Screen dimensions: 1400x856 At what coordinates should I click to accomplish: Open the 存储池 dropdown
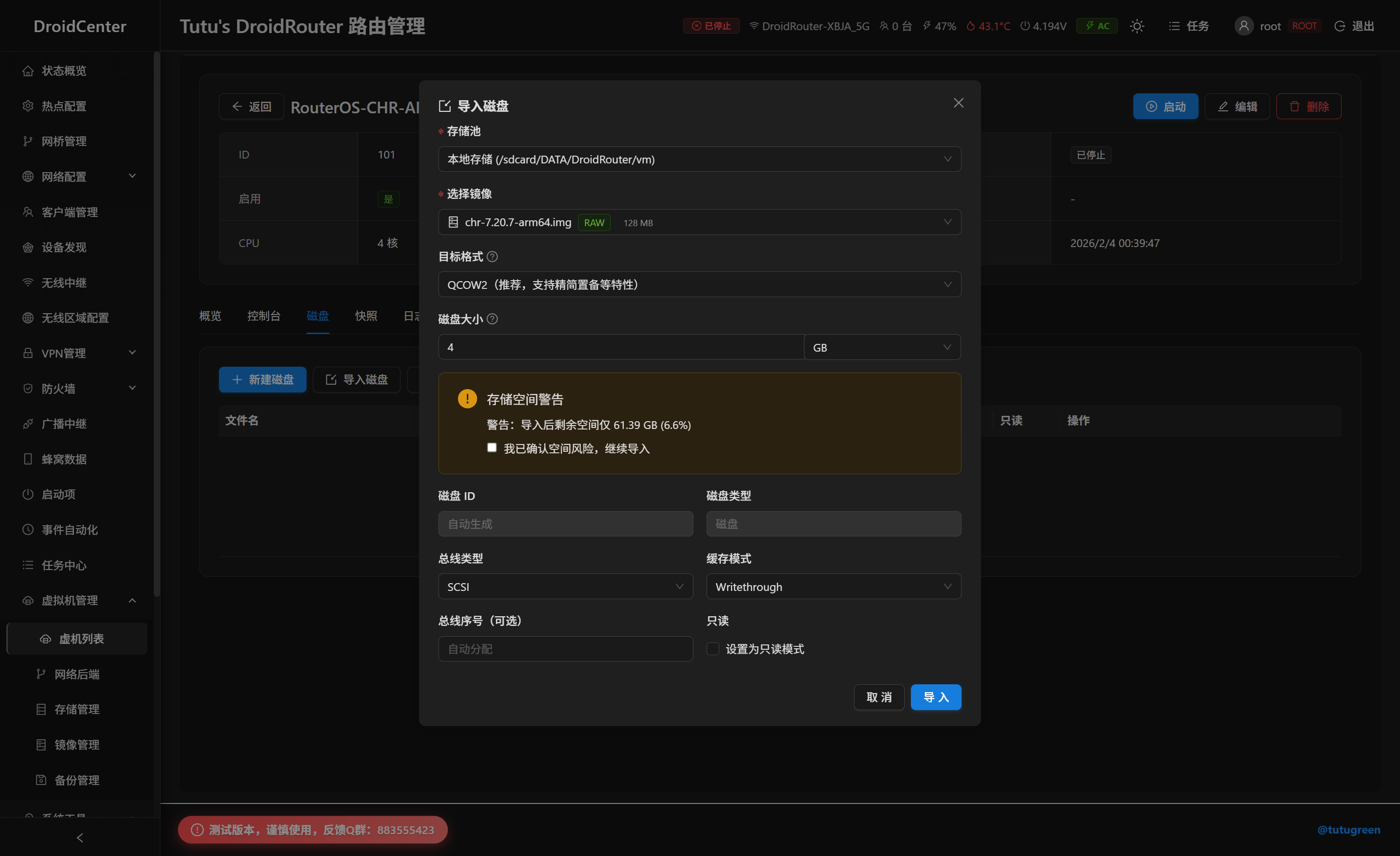tap(699, 160)
